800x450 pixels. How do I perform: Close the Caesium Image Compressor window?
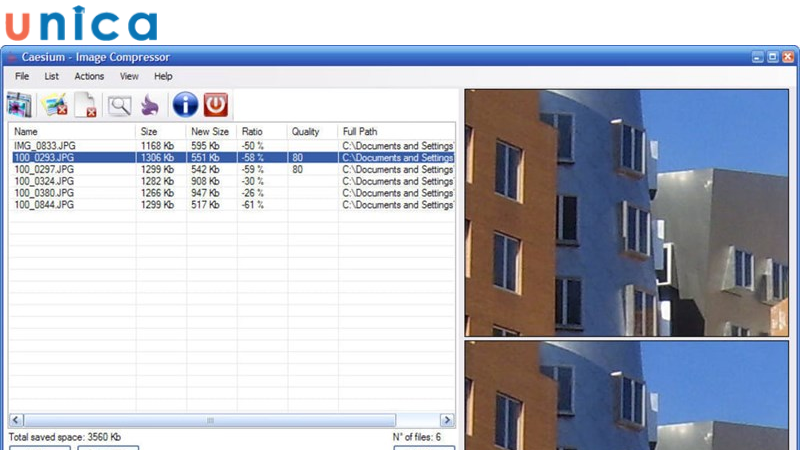click(788, 57)
